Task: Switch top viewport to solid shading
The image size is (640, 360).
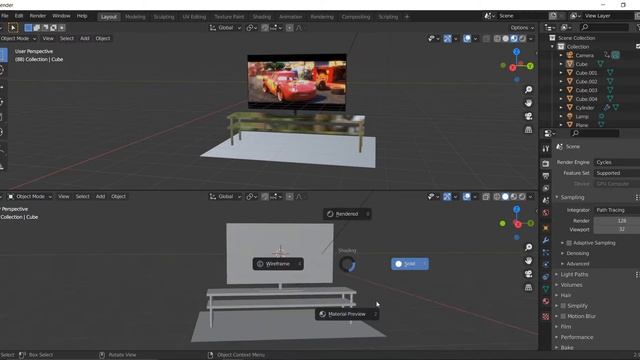Action: point(505,38)
